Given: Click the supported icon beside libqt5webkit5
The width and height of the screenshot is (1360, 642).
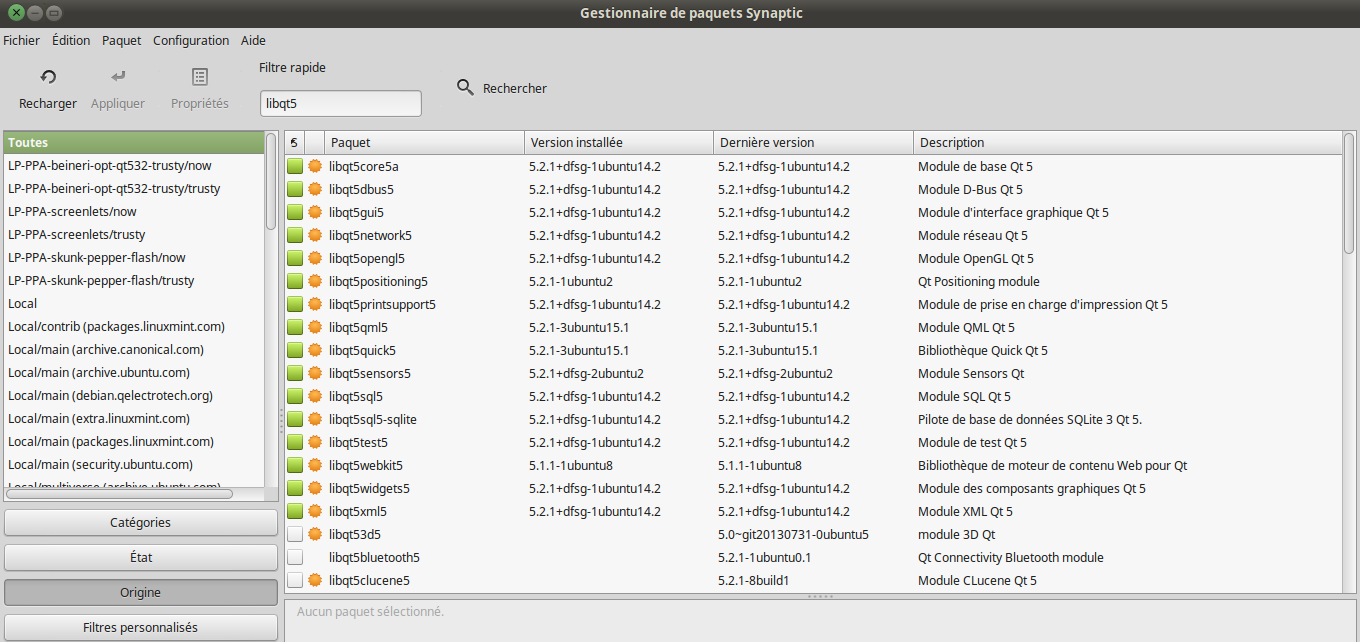Looking at the screenshot, I should click(x=315, y=466).
